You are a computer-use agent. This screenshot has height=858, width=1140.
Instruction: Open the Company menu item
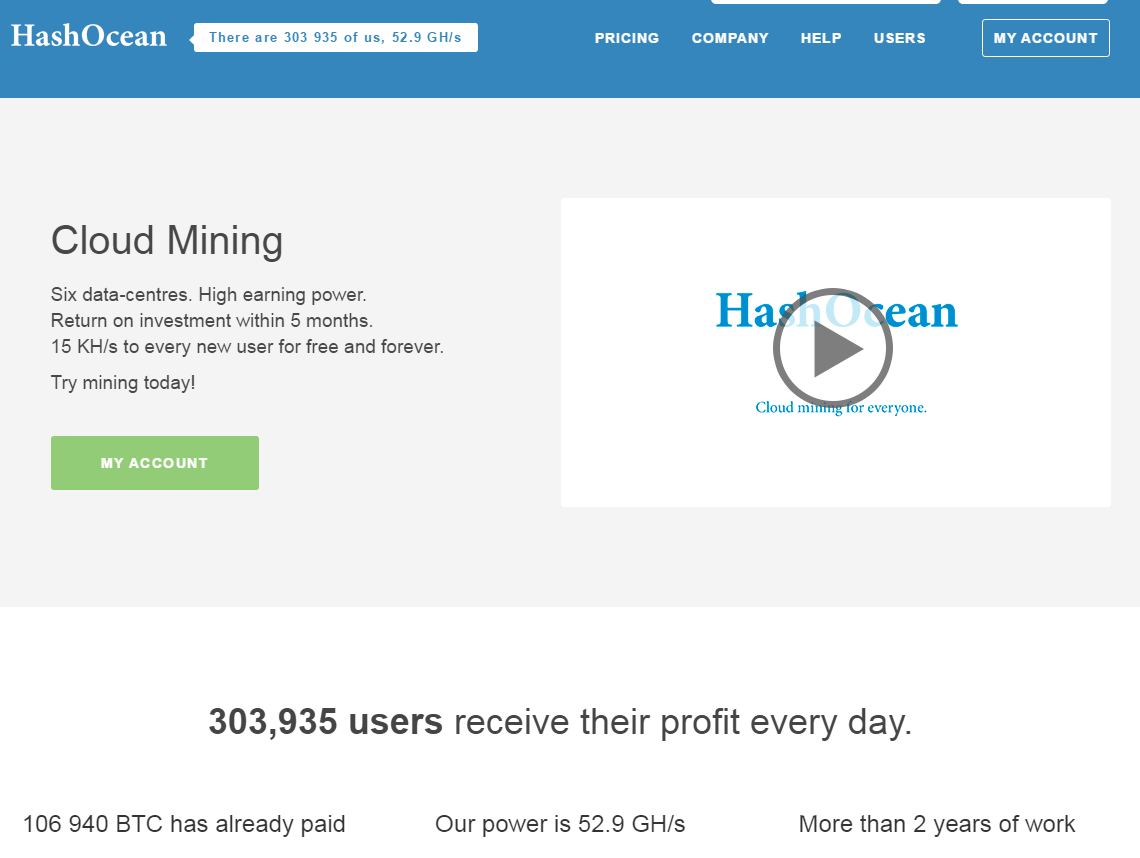730,38
